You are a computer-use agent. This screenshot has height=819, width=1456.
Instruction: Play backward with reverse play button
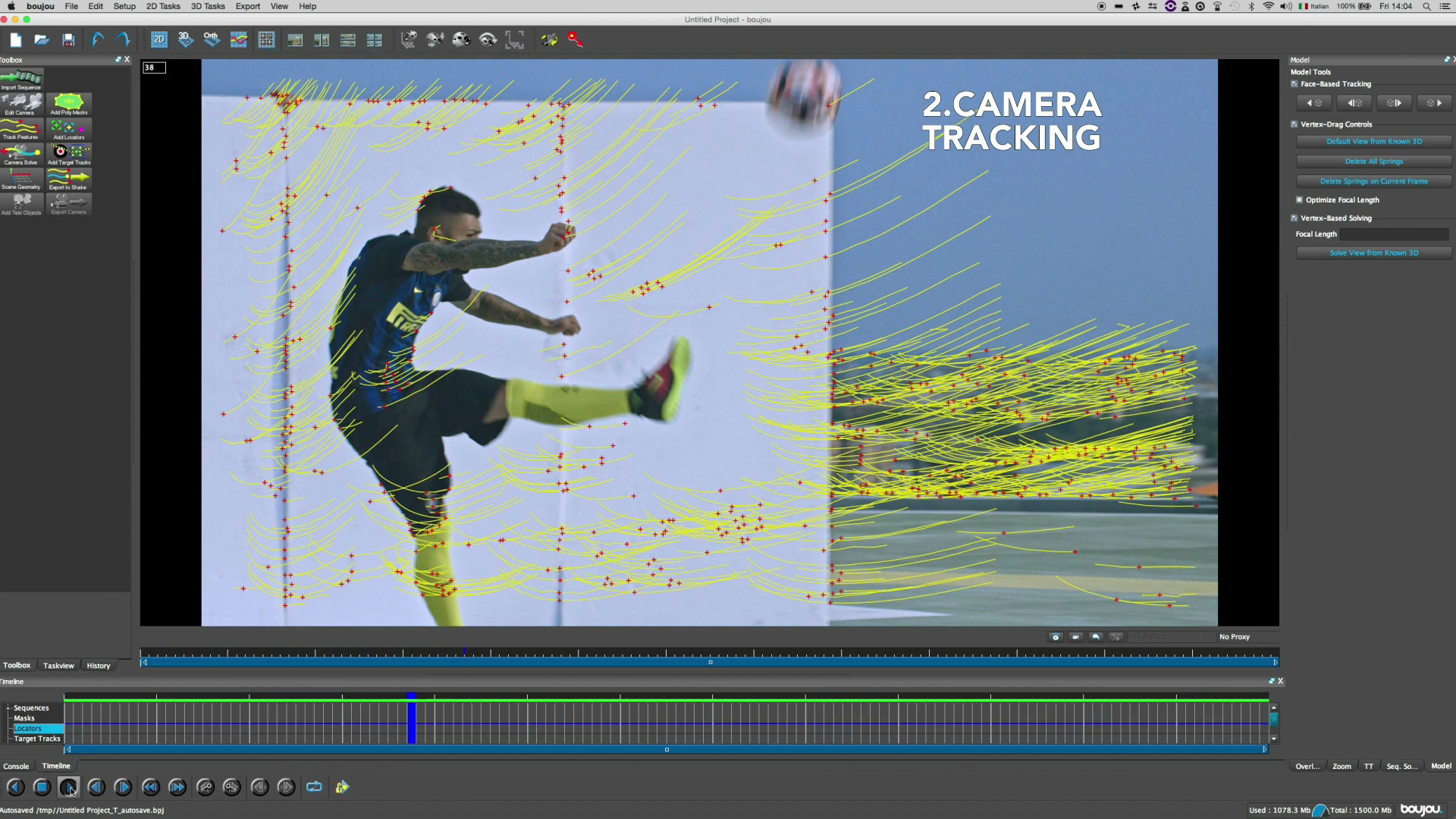point(15,787)
